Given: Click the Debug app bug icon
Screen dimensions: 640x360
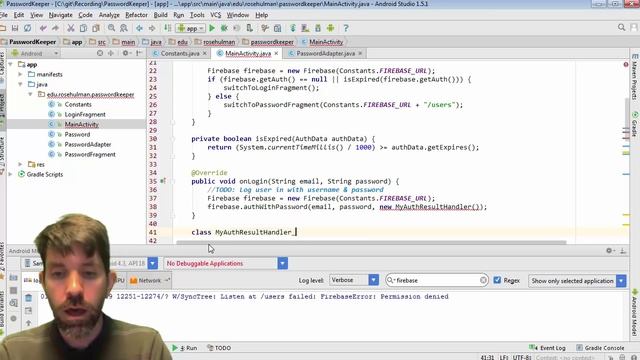Looking at the screenshot, I should point(224,28).
